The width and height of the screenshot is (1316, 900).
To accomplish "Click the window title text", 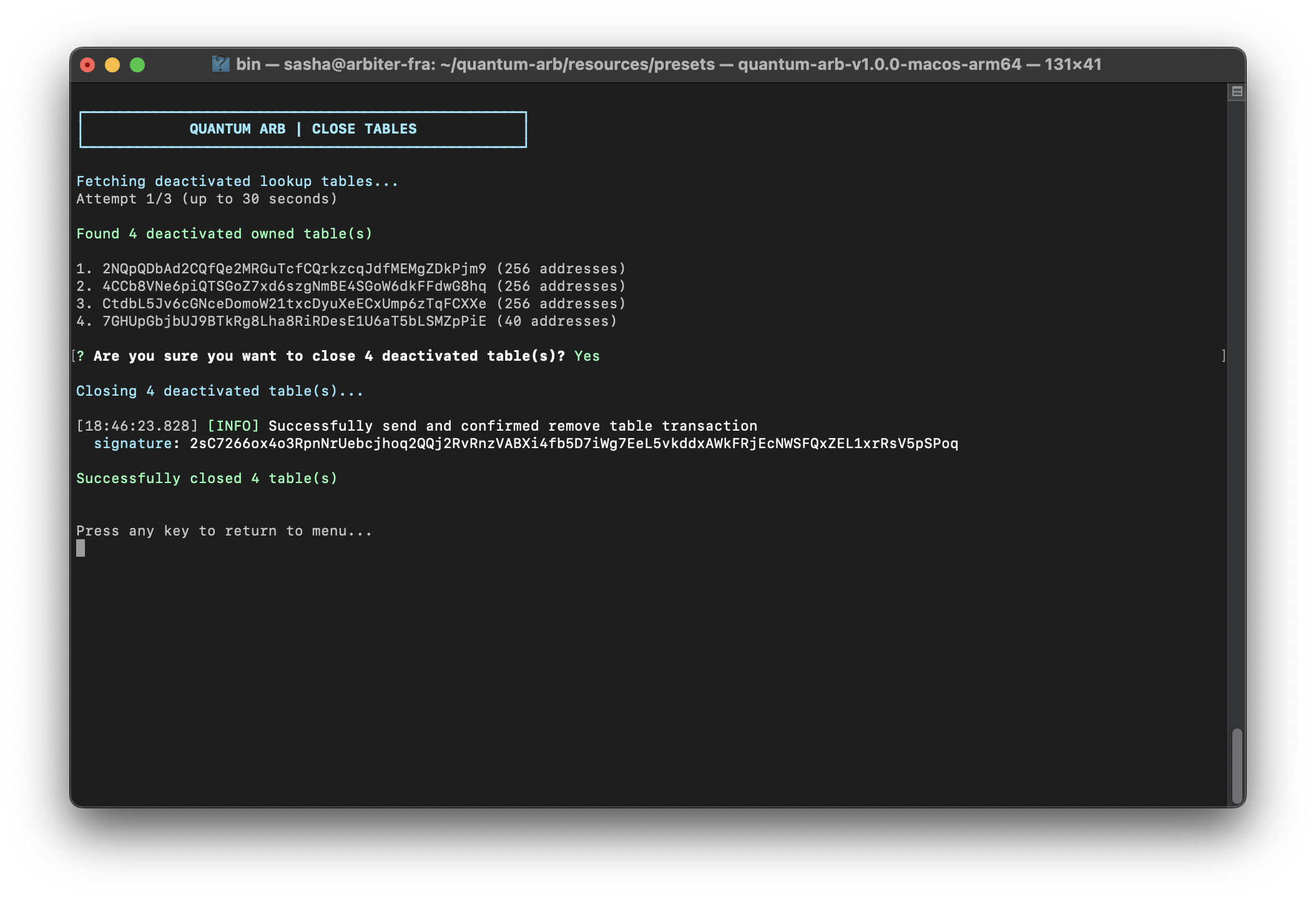I will pos(668,64).
